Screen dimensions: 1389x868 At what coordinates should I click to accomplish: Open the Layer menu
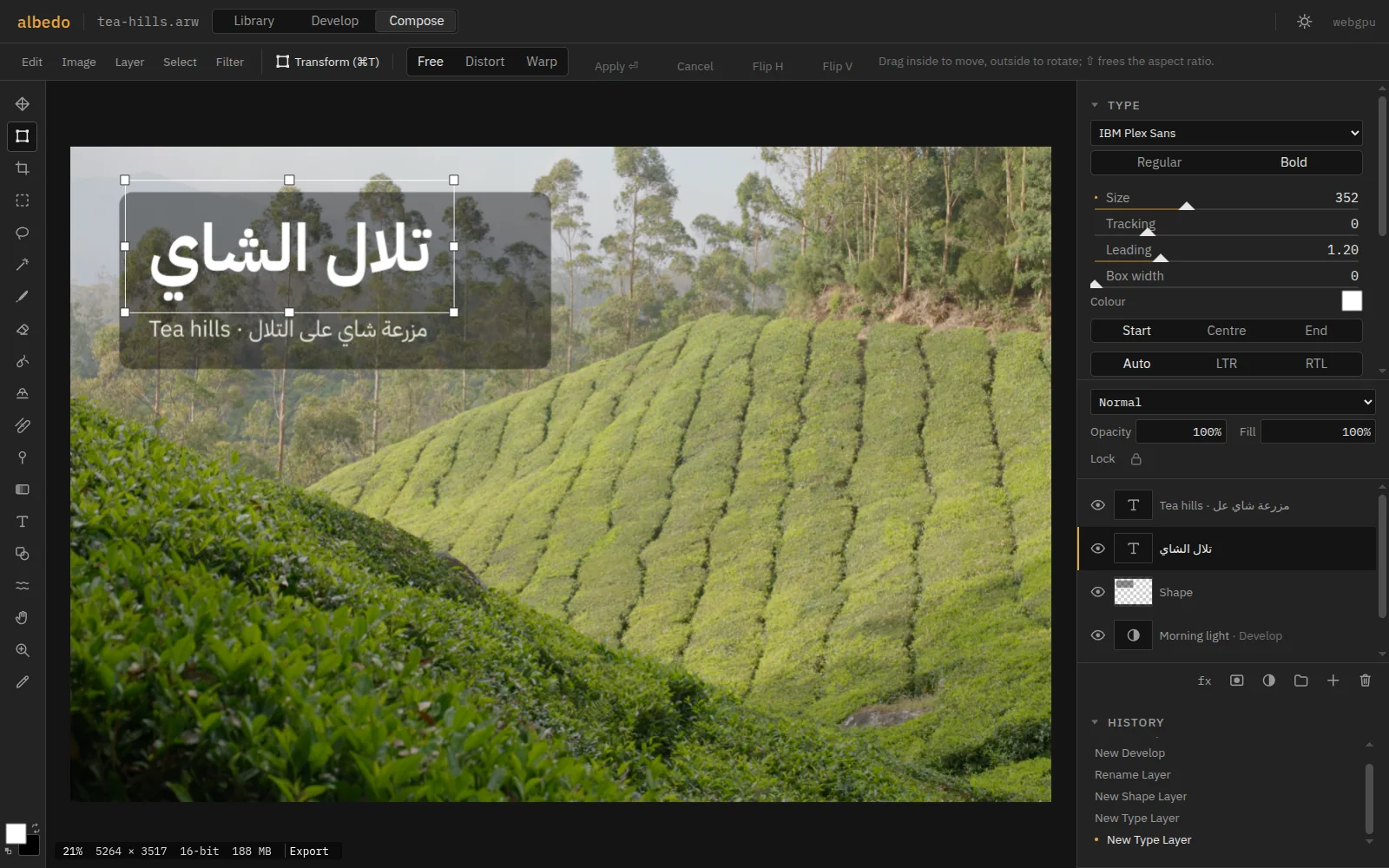click(129, 62)
